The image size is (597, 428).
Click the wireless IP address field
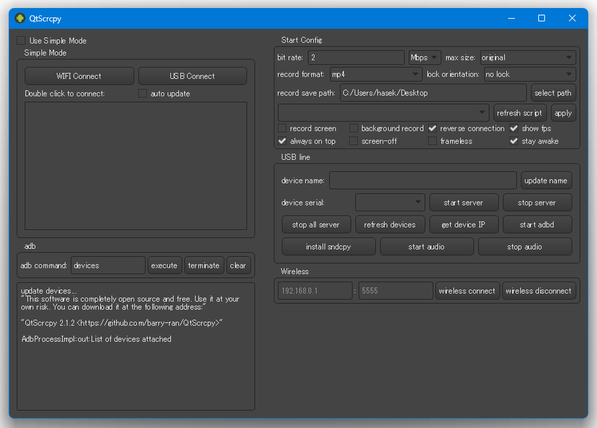tap(315, 291)
